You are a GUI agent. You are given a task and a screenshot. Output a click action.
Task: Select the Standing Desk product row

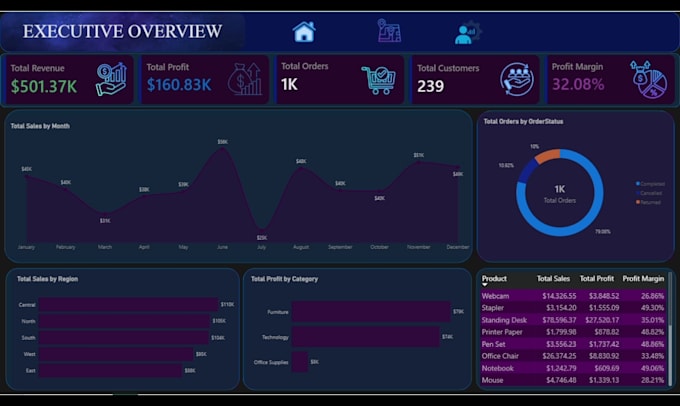click(x=573, y=320)
